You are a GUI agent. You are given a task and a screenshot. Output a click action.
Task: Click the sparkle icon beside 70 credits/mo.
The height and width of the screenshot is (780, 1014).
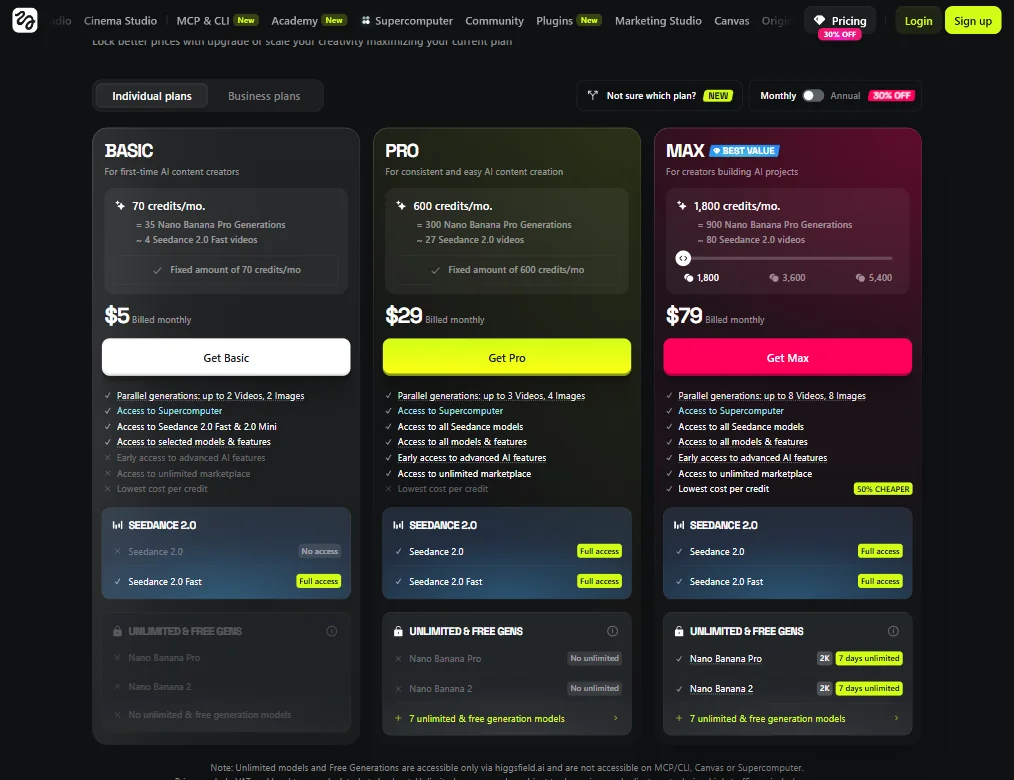[120, 206]
